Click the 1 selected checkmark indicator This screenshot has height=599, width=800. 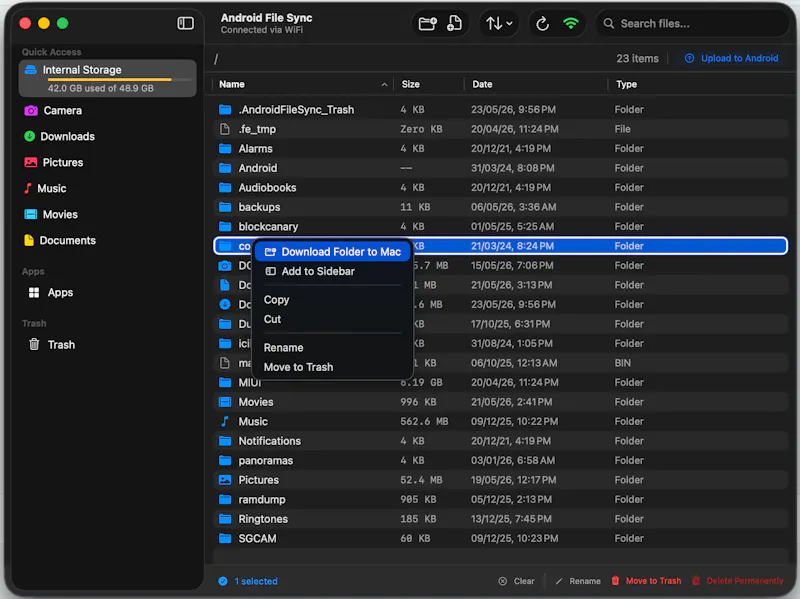[x=223, y=581]
